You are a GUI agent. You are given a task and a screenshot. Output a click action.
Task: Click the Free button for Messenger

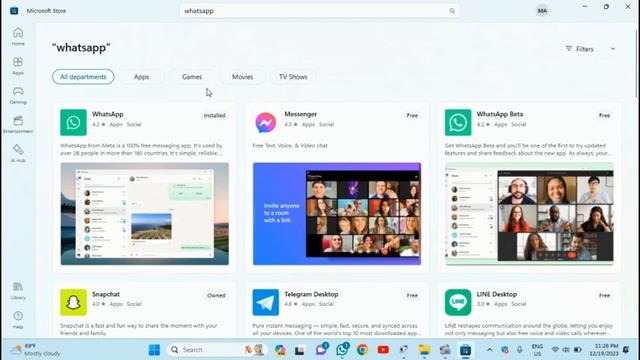tap(412, 116)
